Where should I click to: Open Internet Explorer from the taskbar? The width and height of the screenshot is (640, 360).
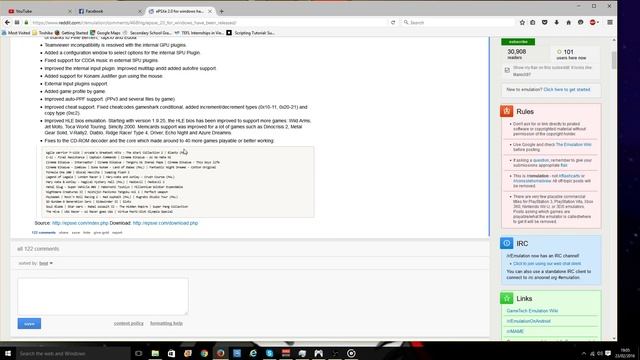pos(253,353)
